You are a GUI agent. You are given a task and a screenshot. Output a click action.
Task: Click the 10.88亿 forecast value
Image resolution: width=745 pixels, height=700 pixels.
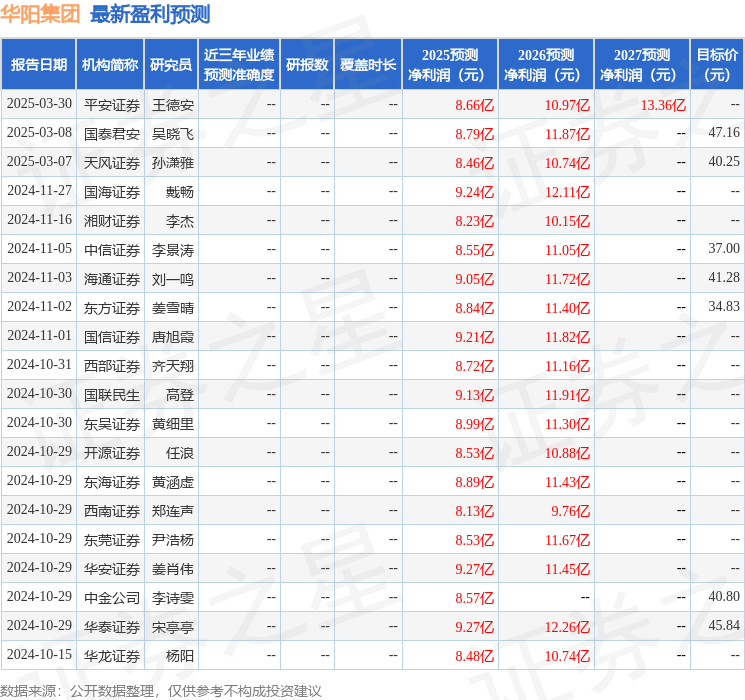coord(567,453)
